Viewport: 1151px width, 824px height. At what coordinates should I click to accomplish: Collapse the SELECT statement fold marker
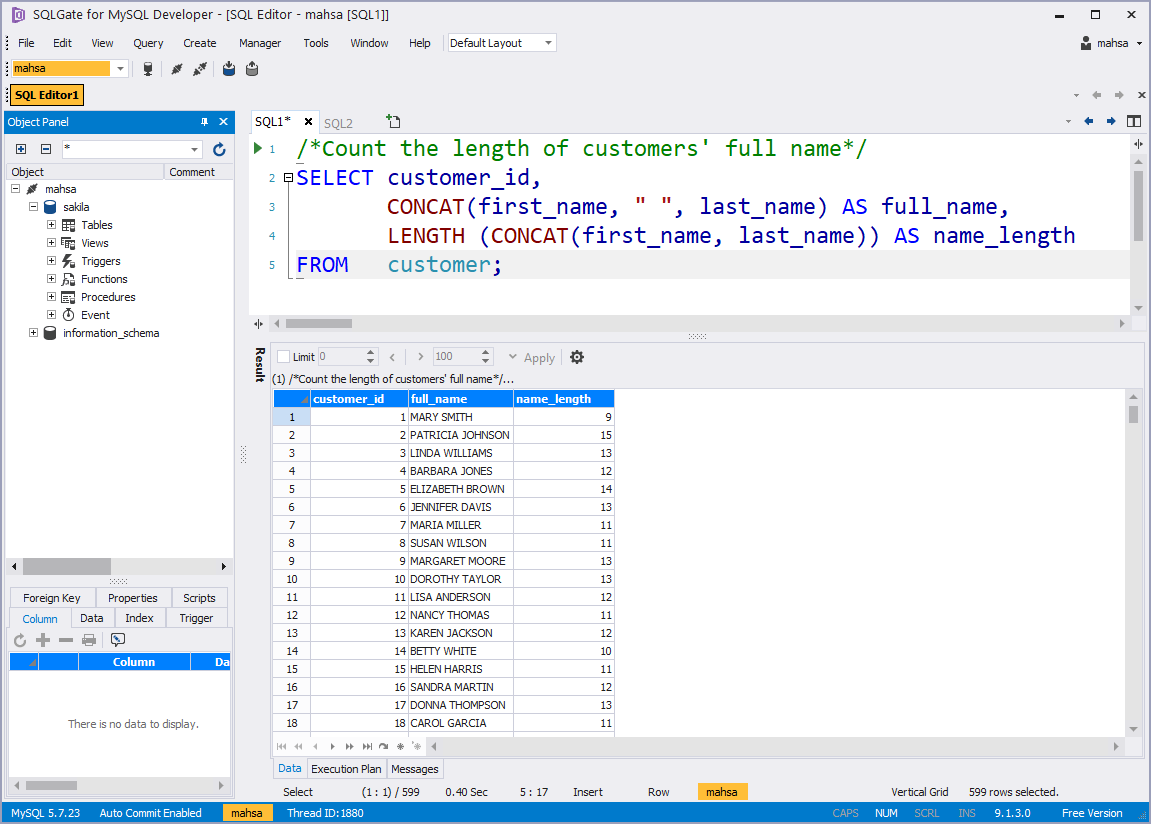[288, 178]
